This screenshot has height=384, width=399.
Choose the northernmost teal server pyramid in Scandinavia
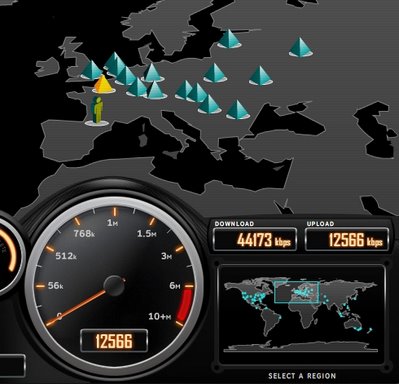(229, 39)
